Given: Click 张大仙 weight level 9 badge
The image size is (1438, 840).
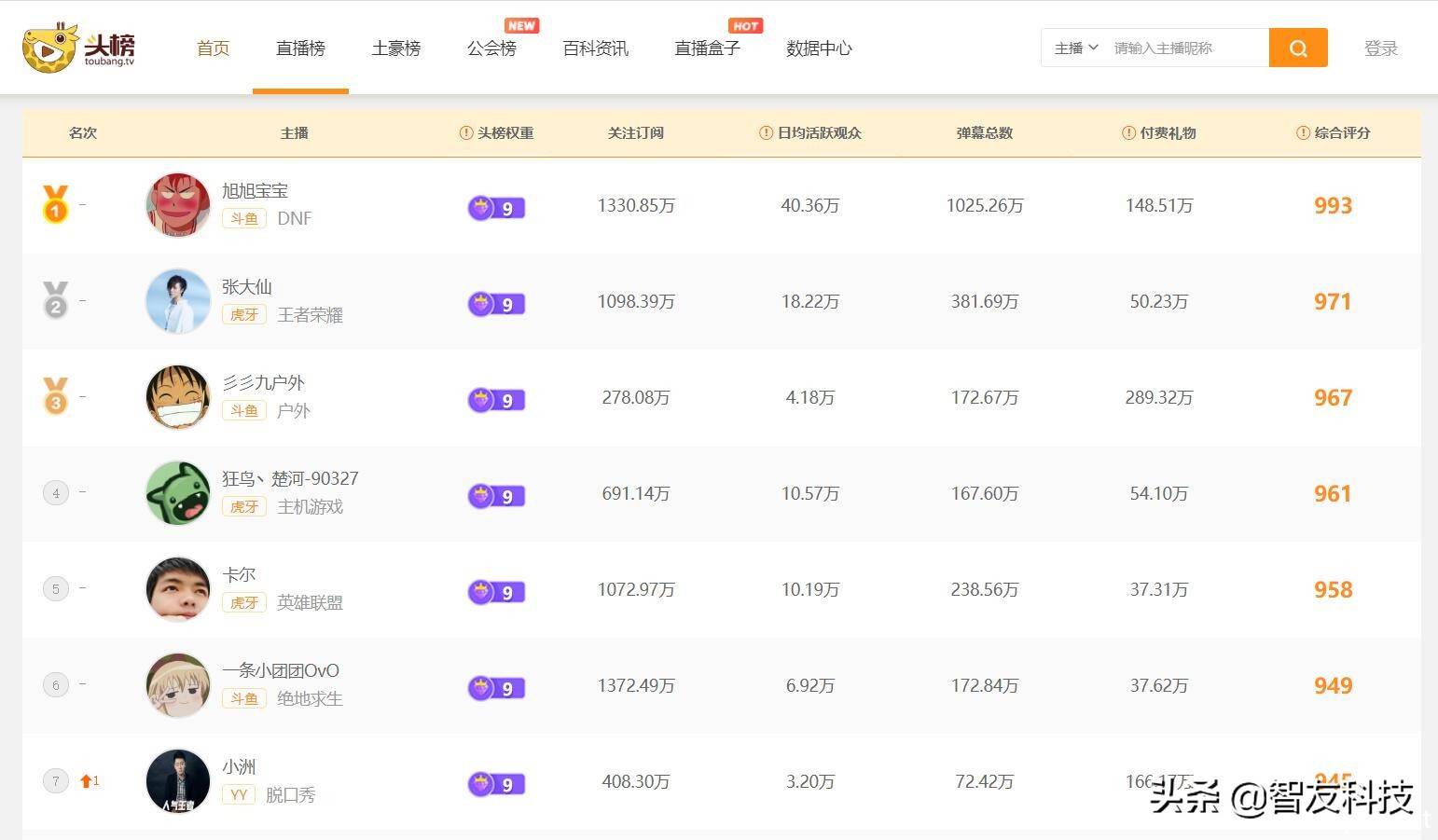Looking at the screenshot, I should [496, 303].
